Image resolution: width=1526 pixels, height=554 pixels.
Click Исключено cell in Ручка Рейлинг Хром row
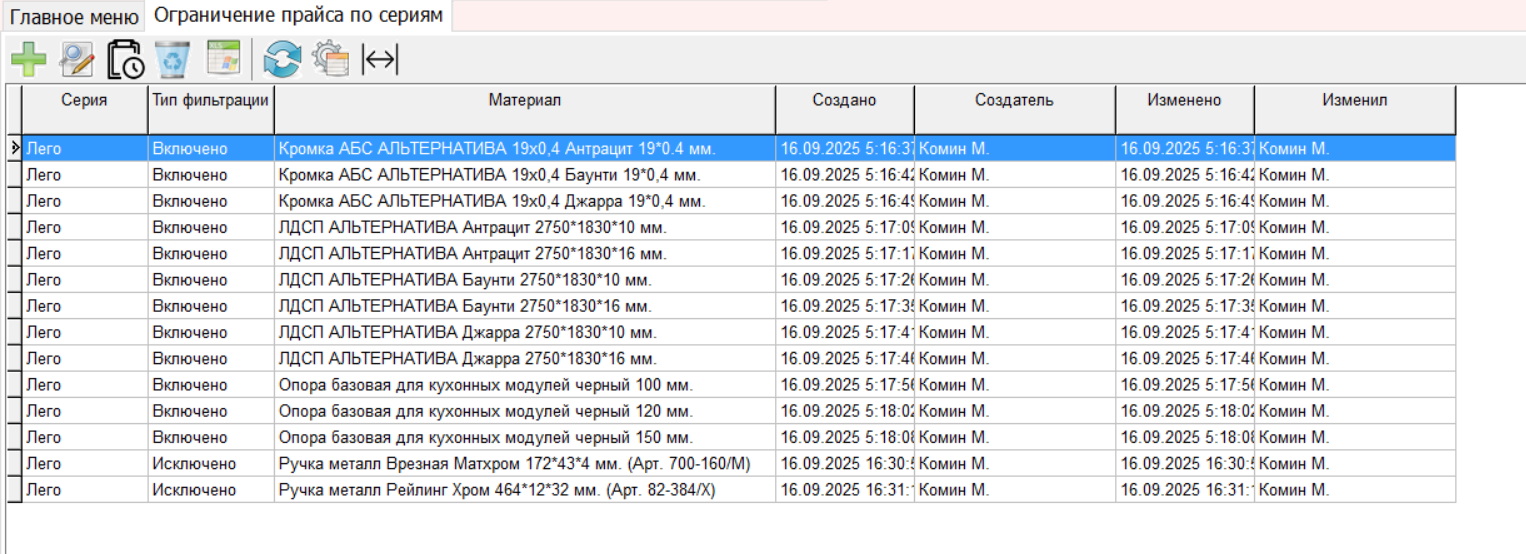(x=195, y=490)
